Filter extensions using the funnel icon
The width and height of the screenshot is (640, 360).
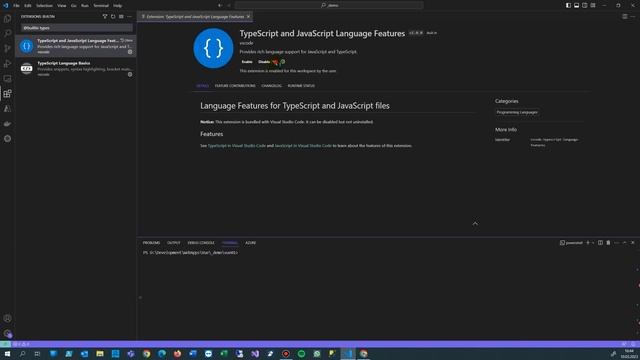pos(105,17)
